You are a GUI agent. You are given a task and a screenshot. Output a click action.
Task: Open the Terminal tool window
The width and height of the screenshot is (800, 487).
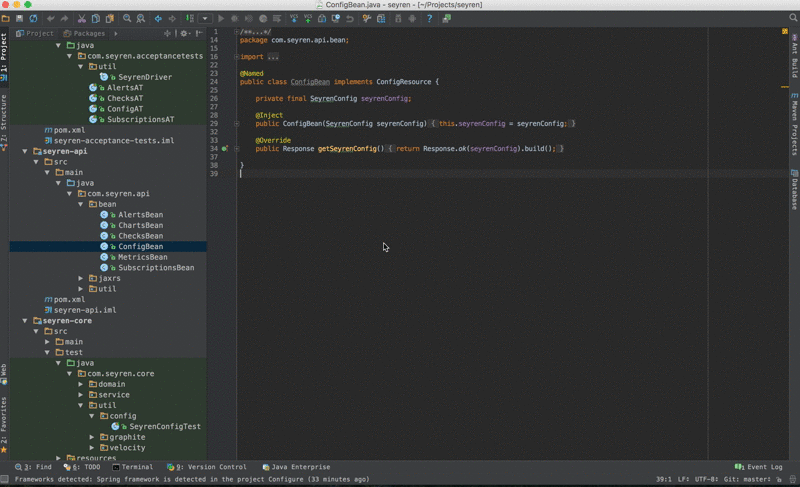pyautogui.click(x=133, y=467)
